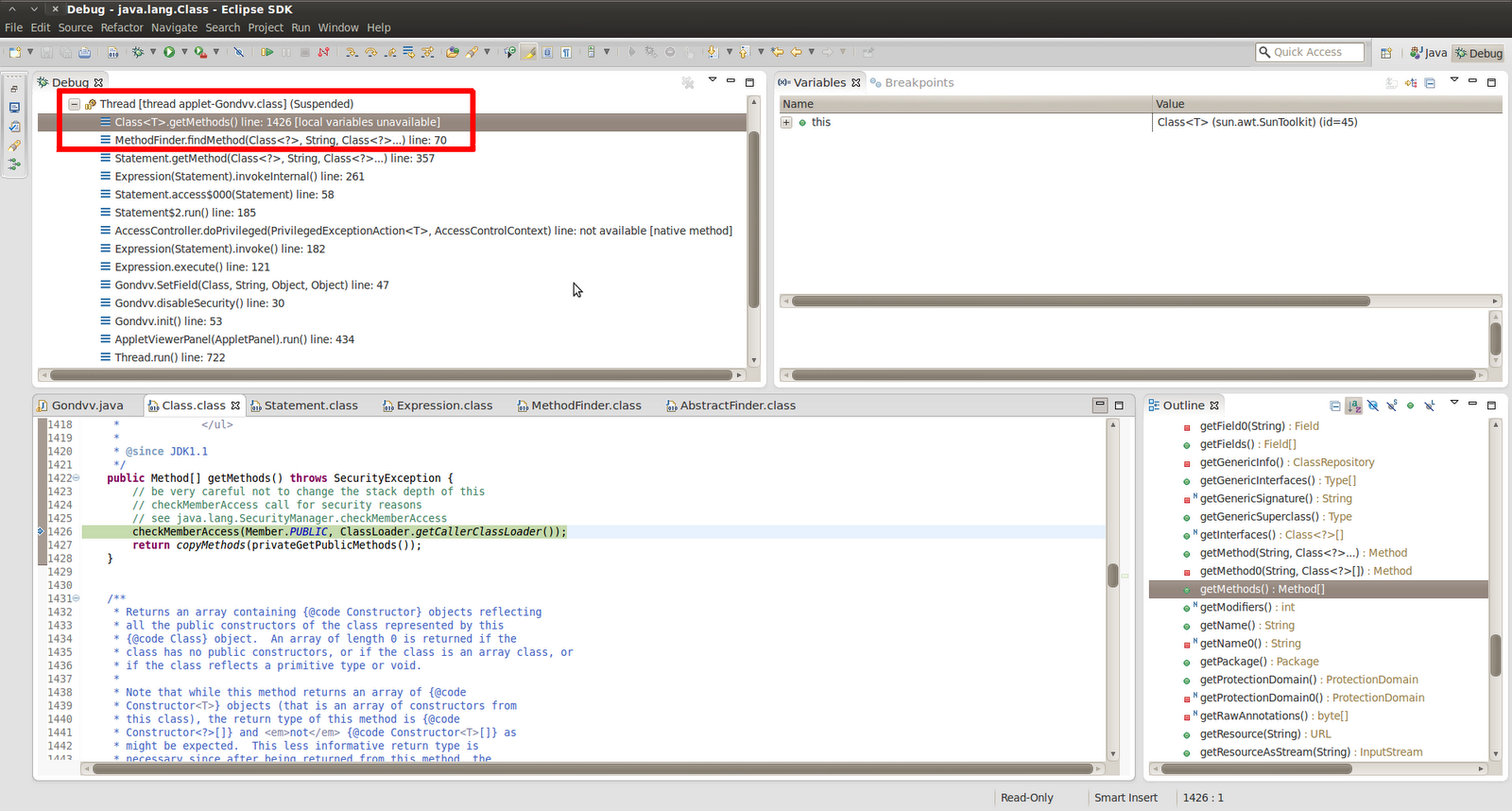Viewport: 1512px width, 811px height.
Task: Click the New wizard icon
Action: coord(14,52)
